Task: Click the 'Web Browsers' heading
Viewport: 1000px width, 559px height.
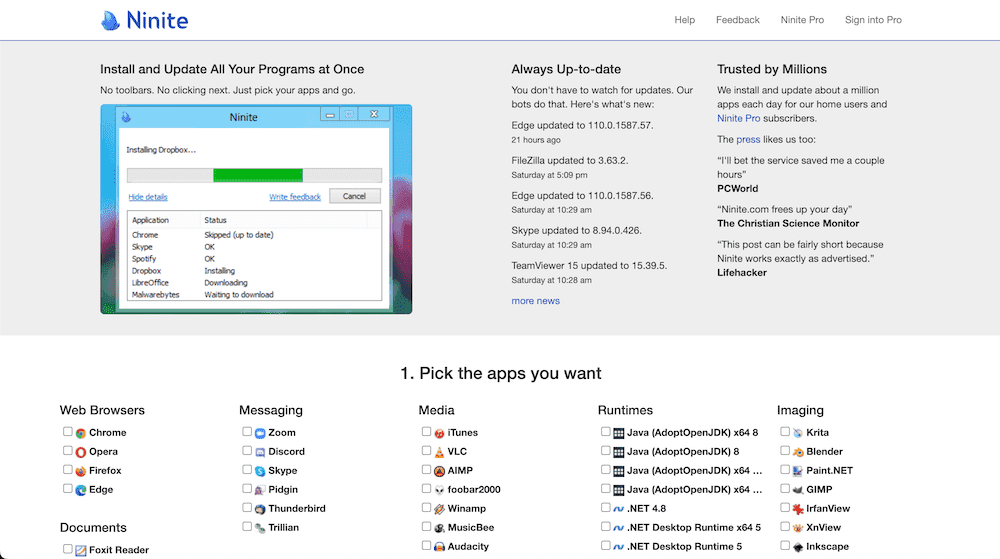Action: coord(102,410)
